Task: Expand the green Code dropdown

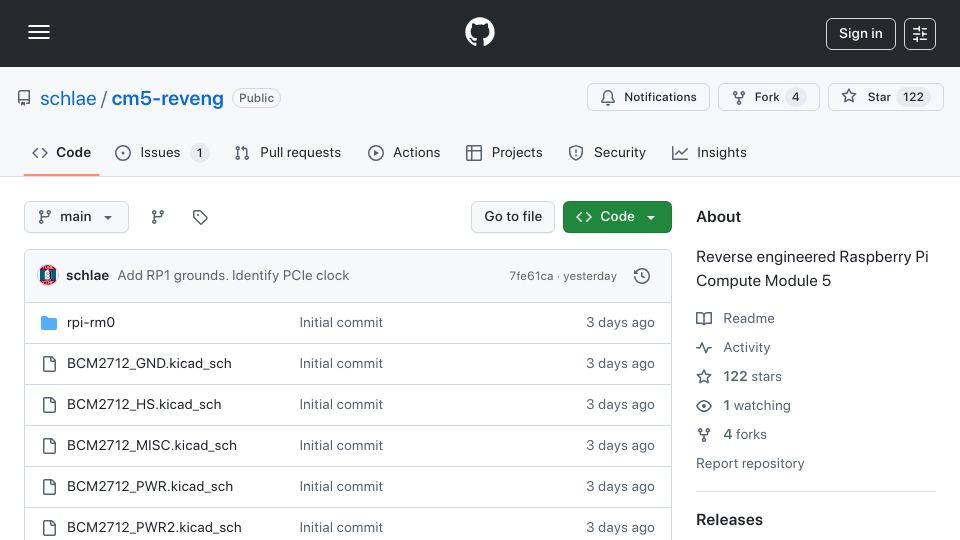Action: tap(617, 217)
